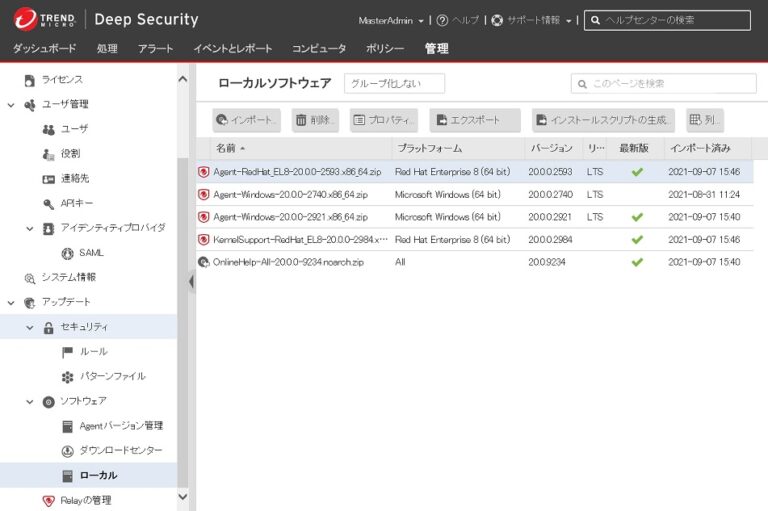
Task: Click the 2021-08-31 11:24 import date
Action: pos(704,195)
